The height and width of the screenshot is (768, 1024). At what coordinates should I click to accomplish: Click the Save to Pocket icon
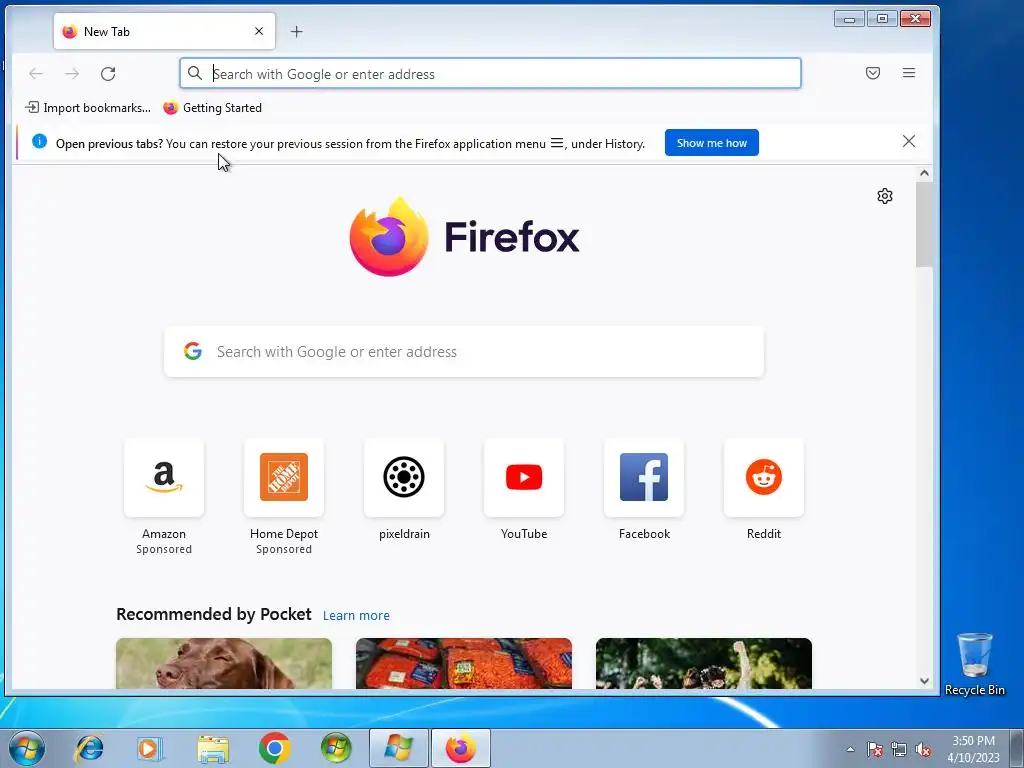872,73
